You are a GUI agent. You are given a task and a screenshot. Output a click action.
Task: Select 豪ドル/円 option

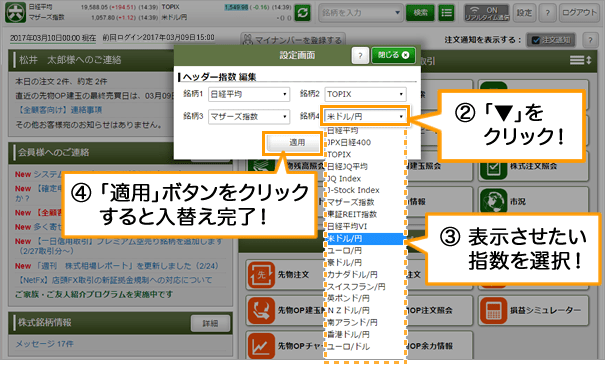pyautogui.click(x=345, y=262)
